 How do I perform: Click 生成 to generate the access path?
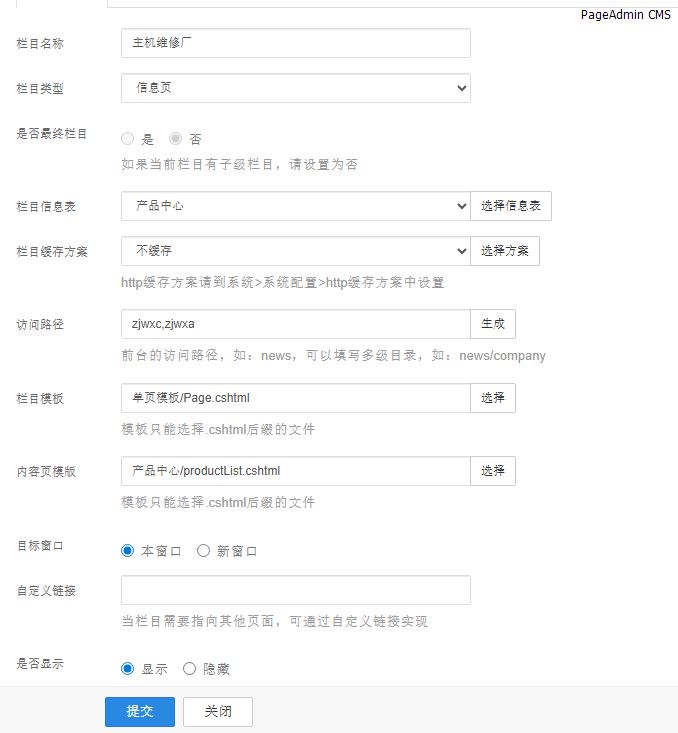coord(493,324)
